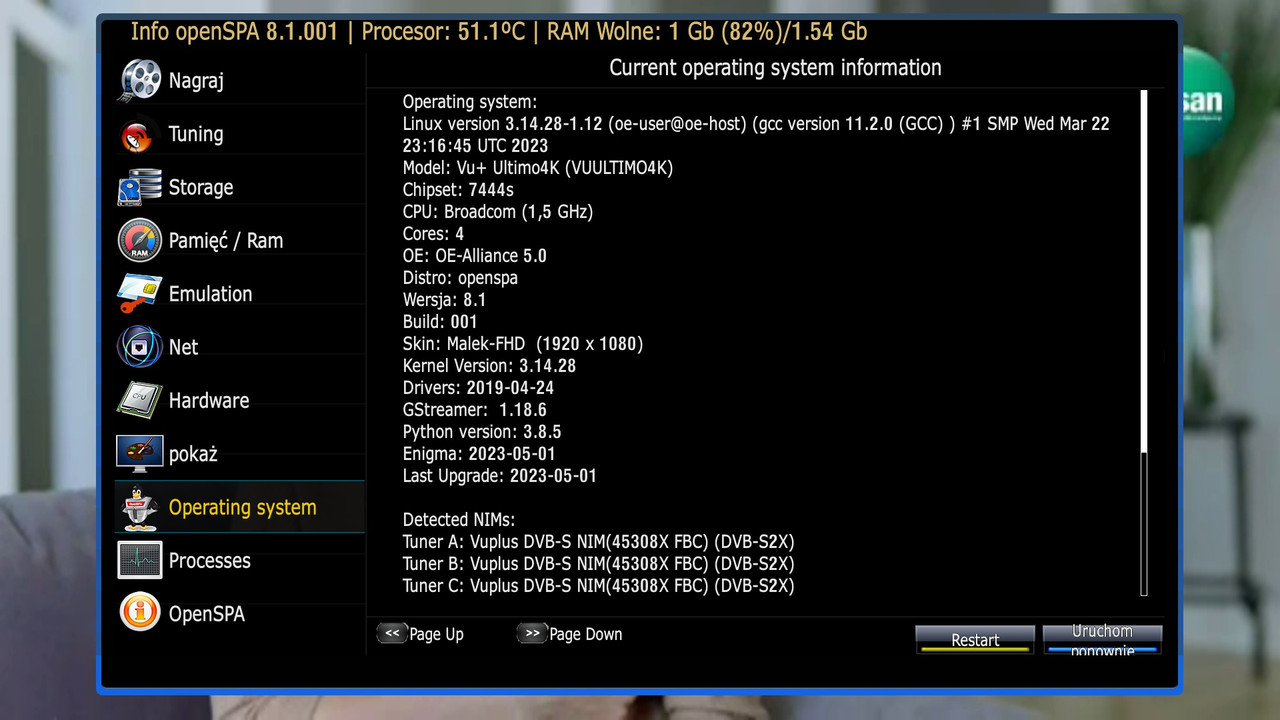Click the pokaż monitor icon
The width and height of the screenshot is (1280, 720).
tap(139, 454)
